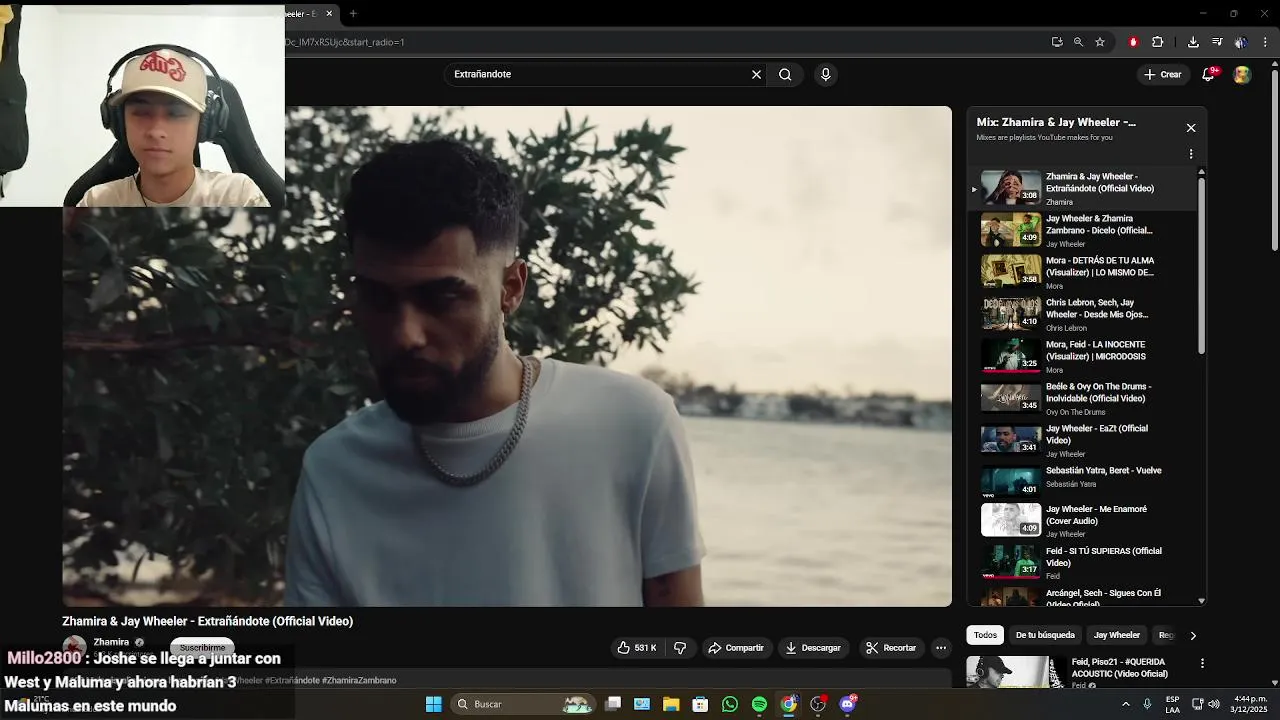The image size is (1280, 720).
Task: Select the Jay Wheeler filter chip
Action: pos(1116,635)
